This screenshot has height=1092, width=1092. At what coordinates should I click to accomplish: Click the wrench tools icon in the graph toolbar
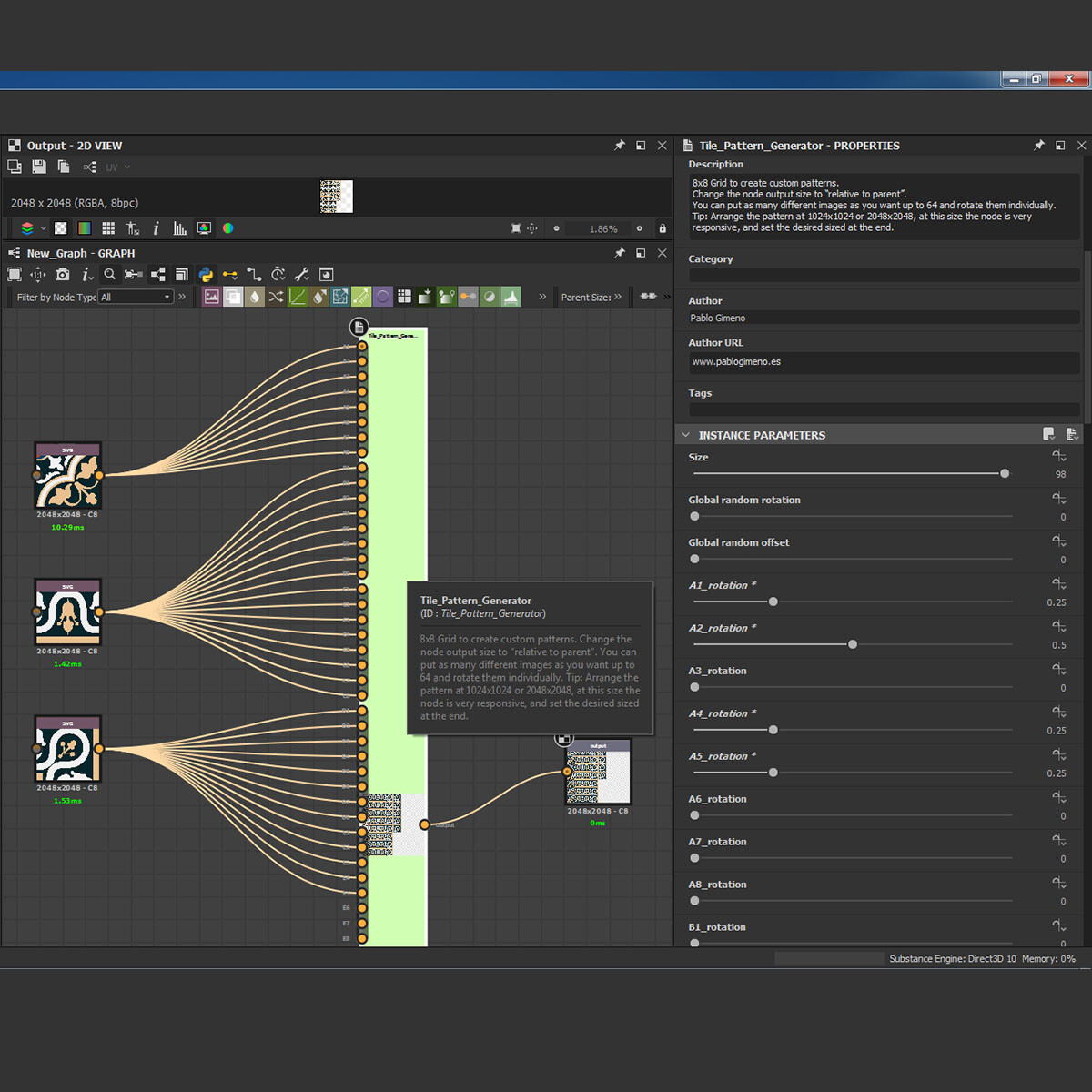point(302,274)
